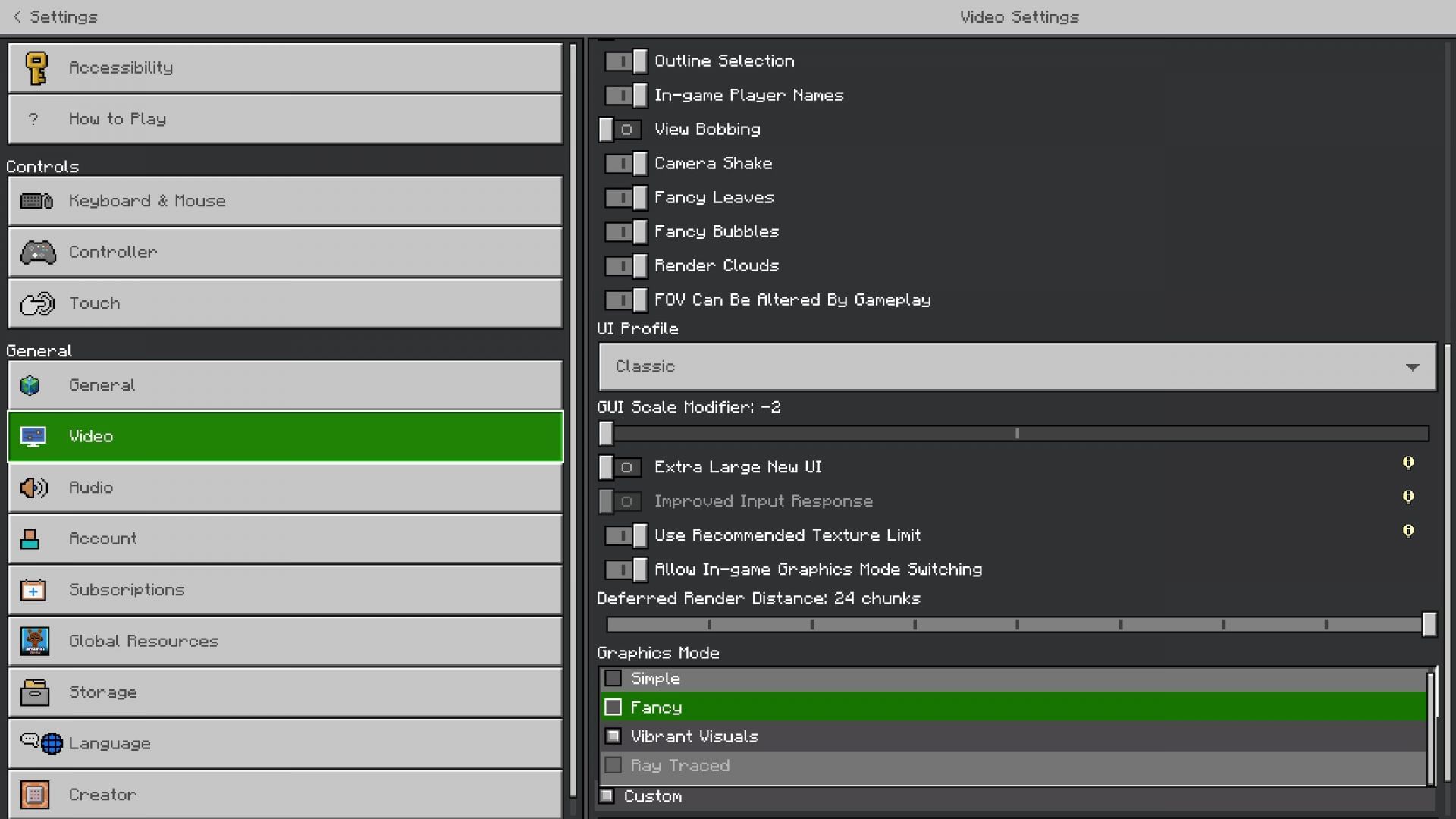Click the Audio speaker icon
The height and width of the screenshot is (819, 1456).
click(34, 488)
